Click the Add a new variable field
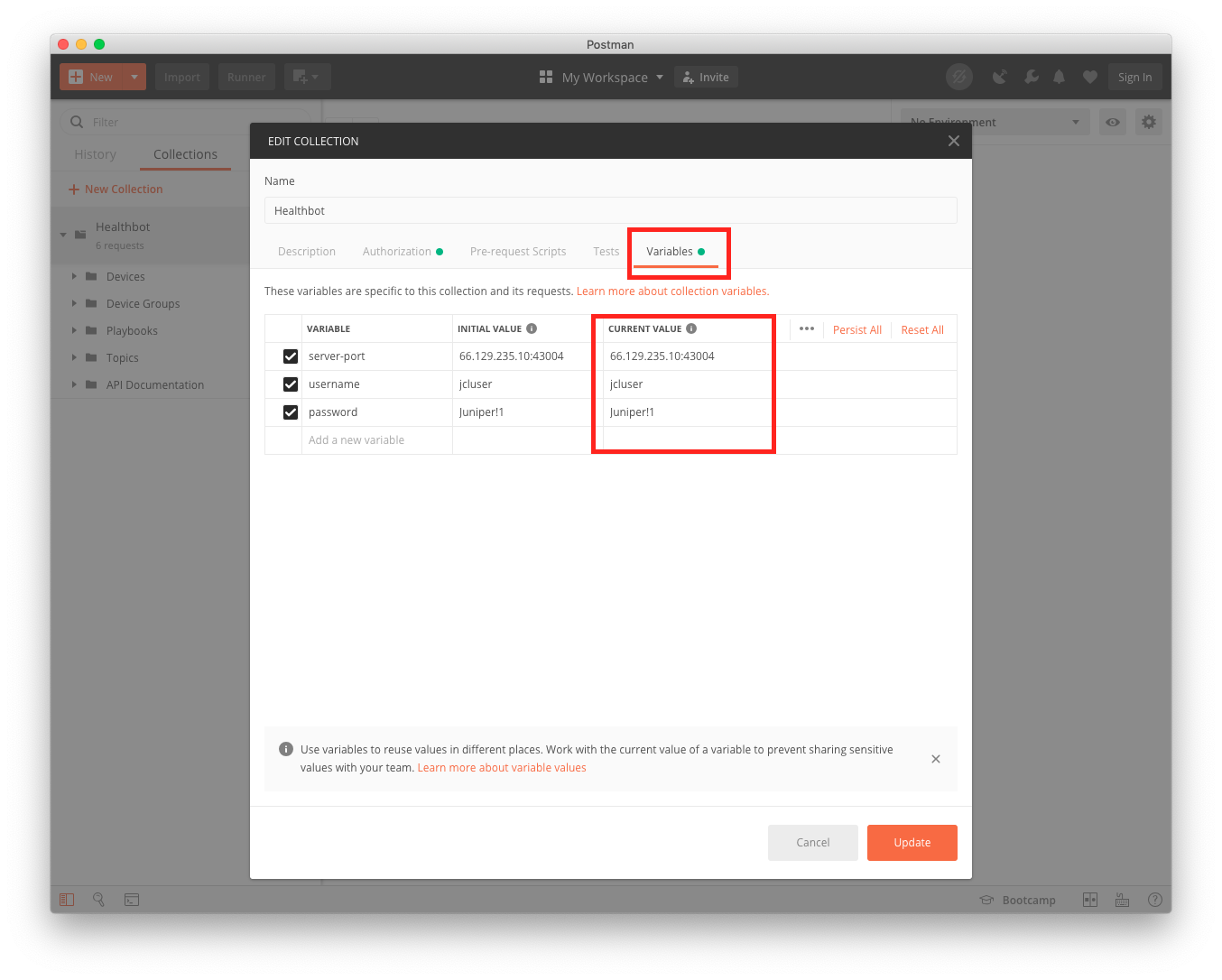 click(x=377, y=440)
